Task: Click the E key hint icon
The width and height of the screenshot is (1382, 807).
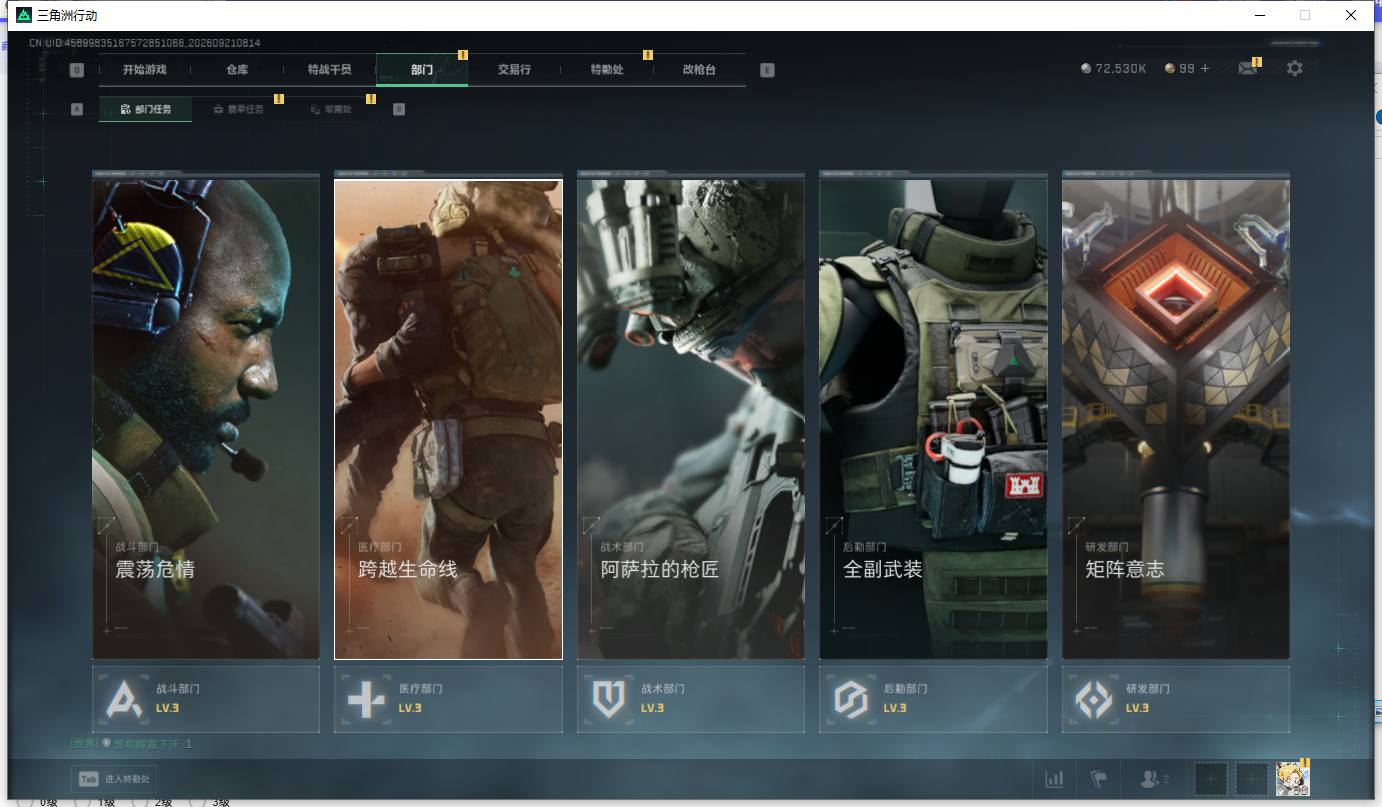Action: 767,70
